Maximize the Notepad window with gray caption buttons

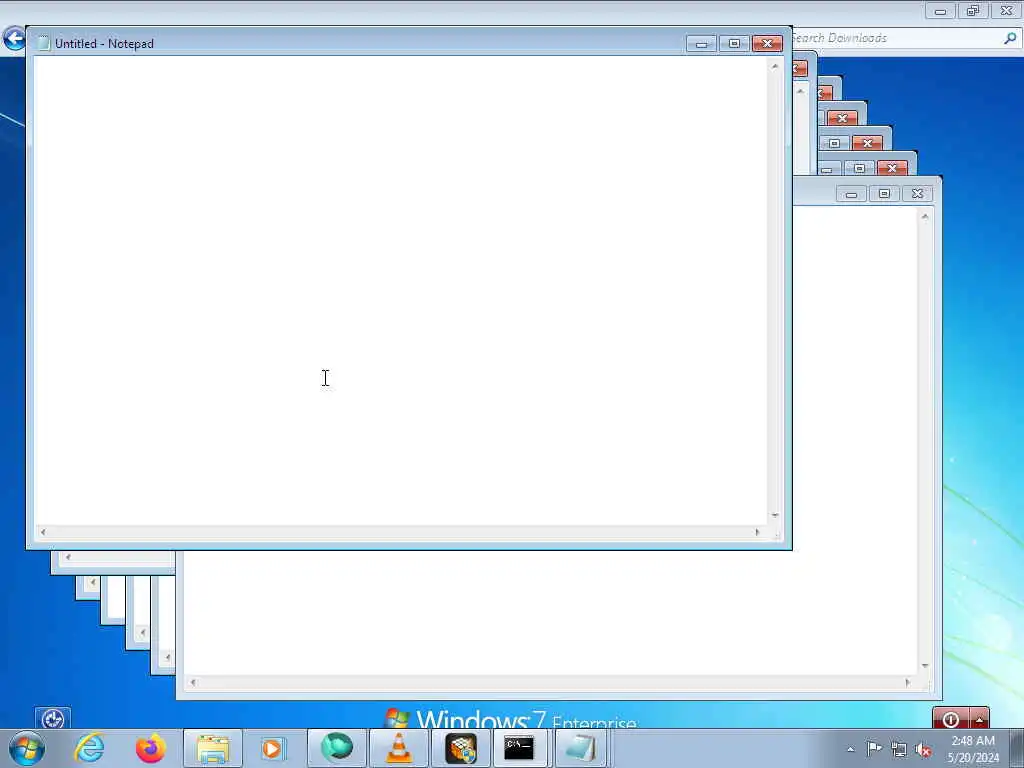(x=884, y=194)
